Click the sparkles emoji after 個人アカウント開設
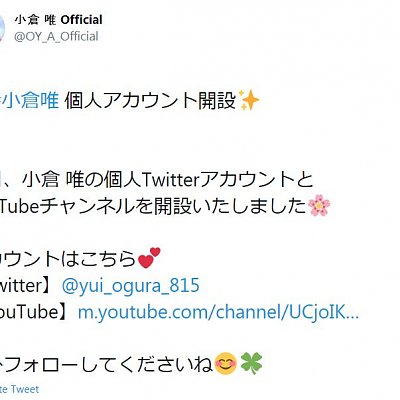 click(249, 101)
